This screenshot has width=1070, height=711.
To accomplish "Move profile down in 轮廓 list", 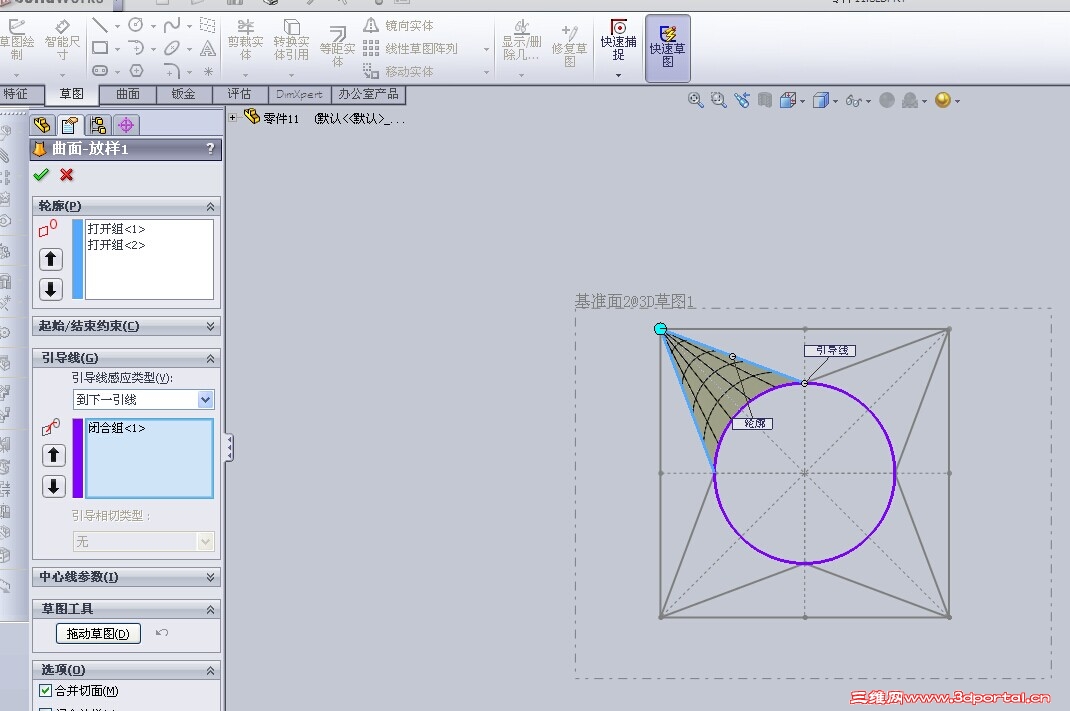I will [x=50, y=289].
